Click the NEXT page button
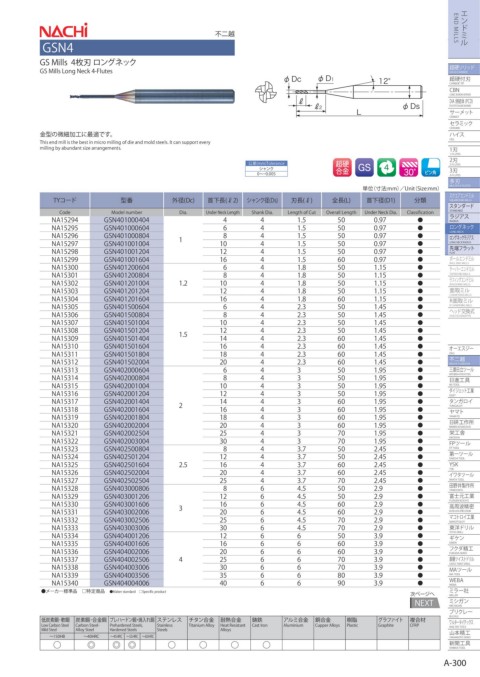 tap(424, 603)
